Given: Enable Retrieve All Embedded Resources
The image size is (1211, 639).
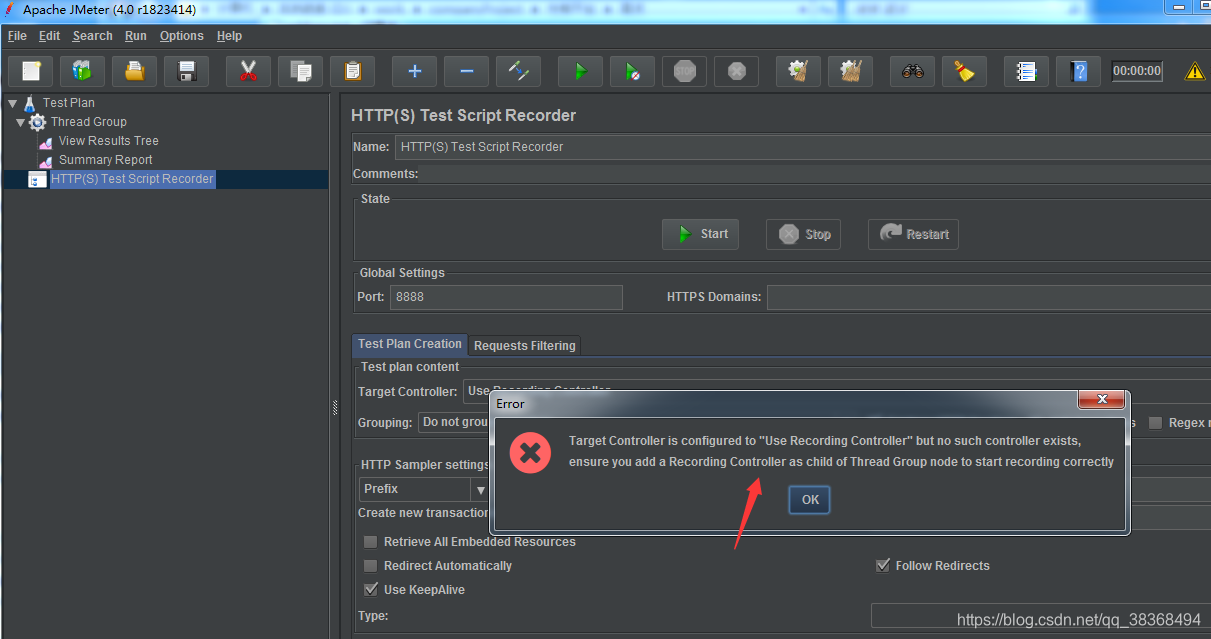Looking at the screenshot, I should pyautogui.click(x=370, y=541).
